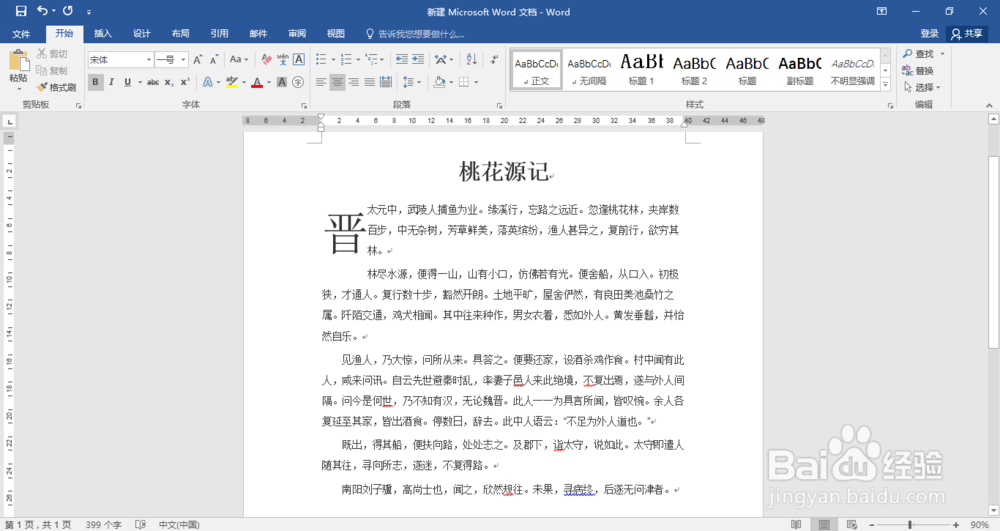Apply distributed alignment
This screenshot has width=1000, height=531.
pyautogui.click(x=386, y=82)
